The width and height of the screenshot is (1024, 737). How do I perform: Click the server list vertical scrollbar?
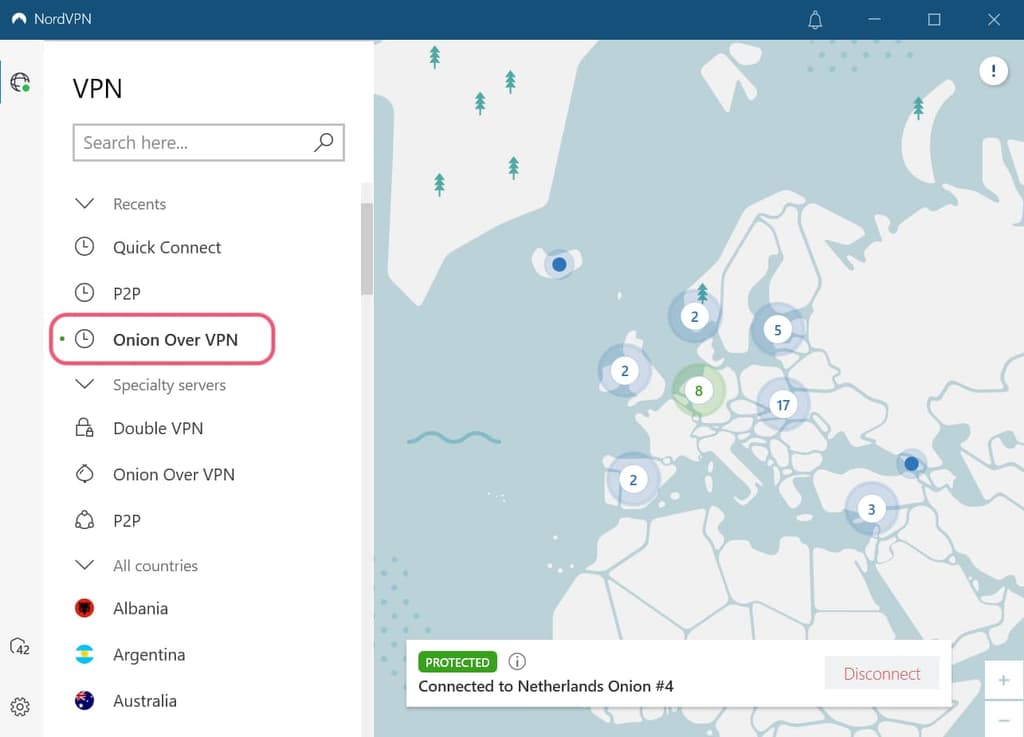point(367,250)
